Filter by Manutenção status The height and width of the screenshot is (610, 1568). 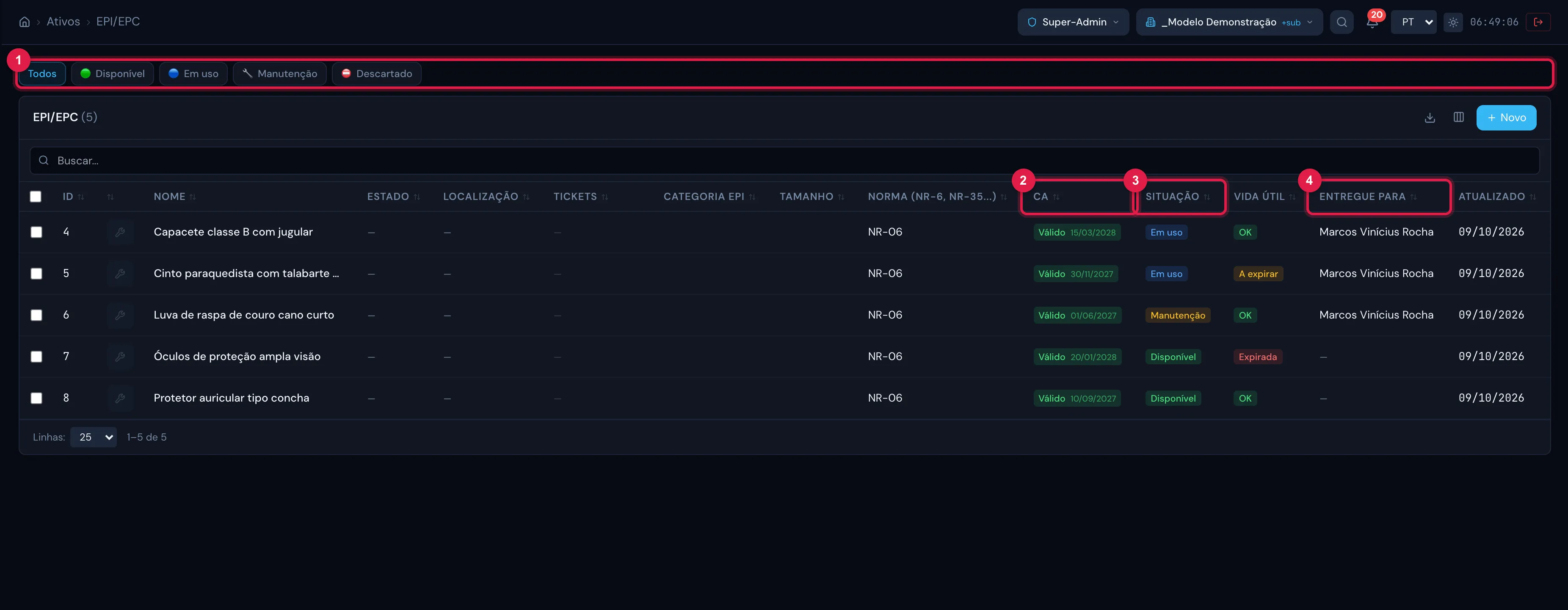[x=280, y=74]
